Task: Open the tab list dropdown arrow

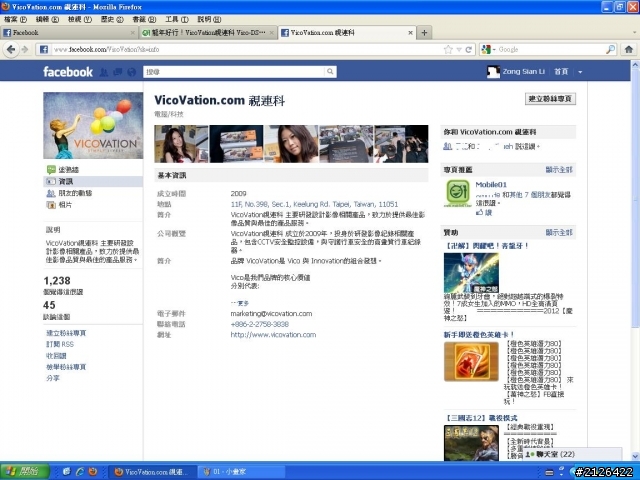Action: coord(634,32)
